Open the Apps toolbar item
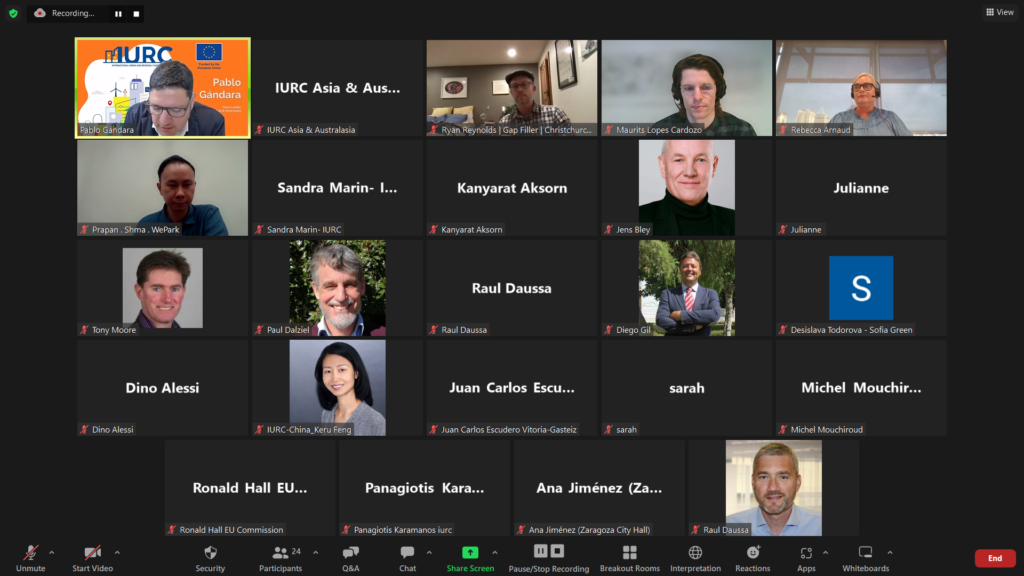 coord(806,557)
